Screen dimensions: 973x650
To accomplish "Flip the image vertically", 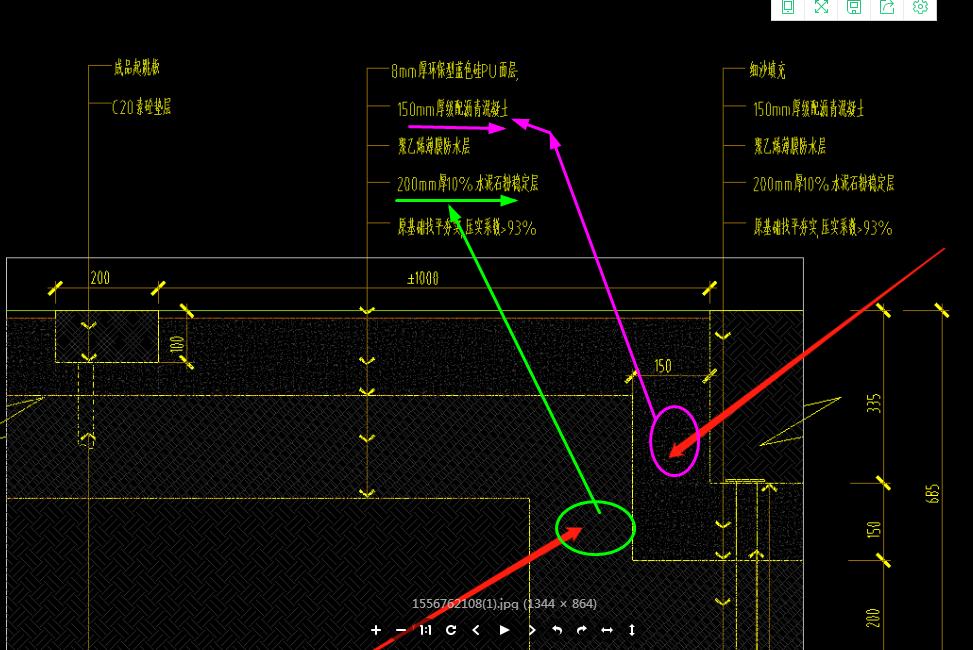I will pyautogui.click(x=632, y=630).
